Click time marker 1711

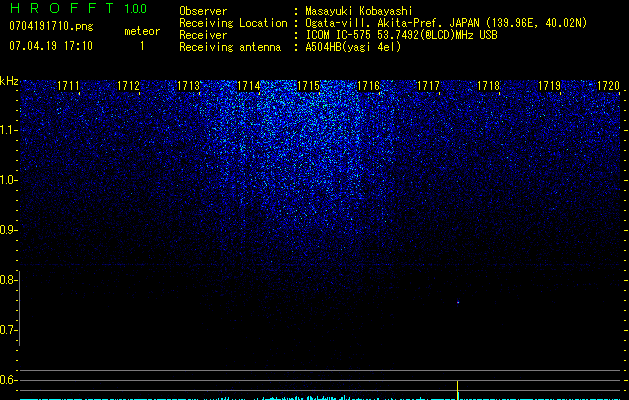tap(68, 86)
